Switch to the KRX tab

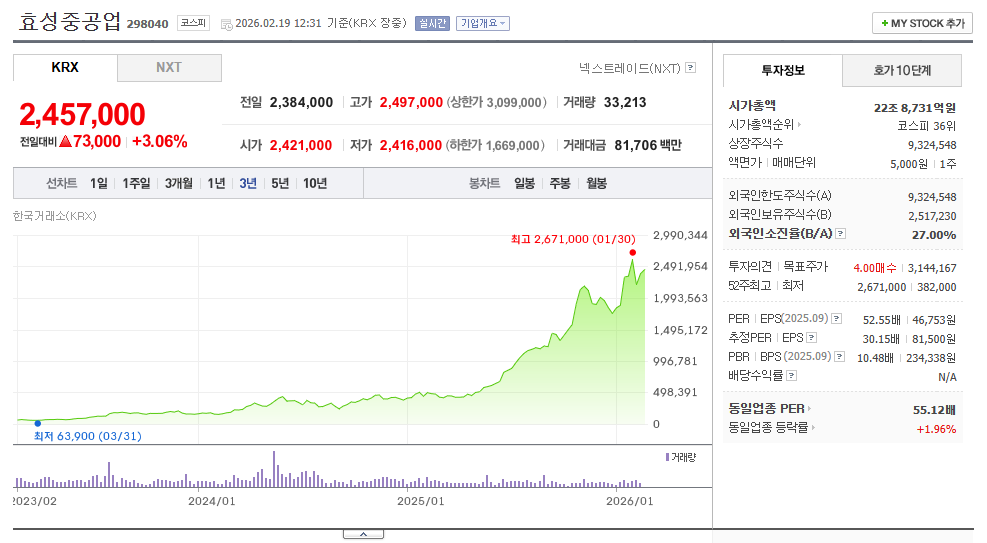point(65,67)
